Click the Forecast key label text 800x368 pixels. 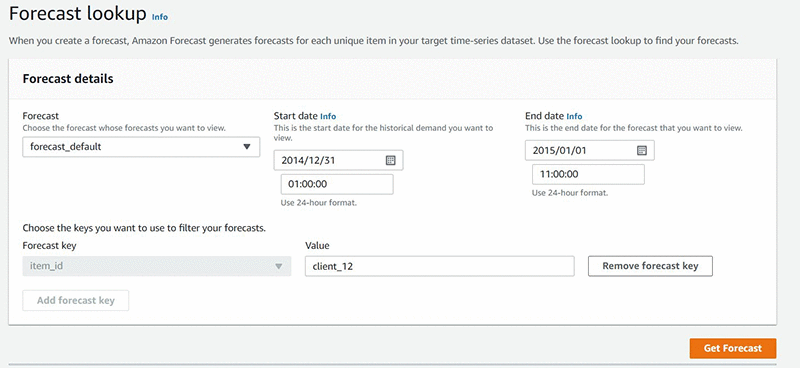tap(49, 246)
